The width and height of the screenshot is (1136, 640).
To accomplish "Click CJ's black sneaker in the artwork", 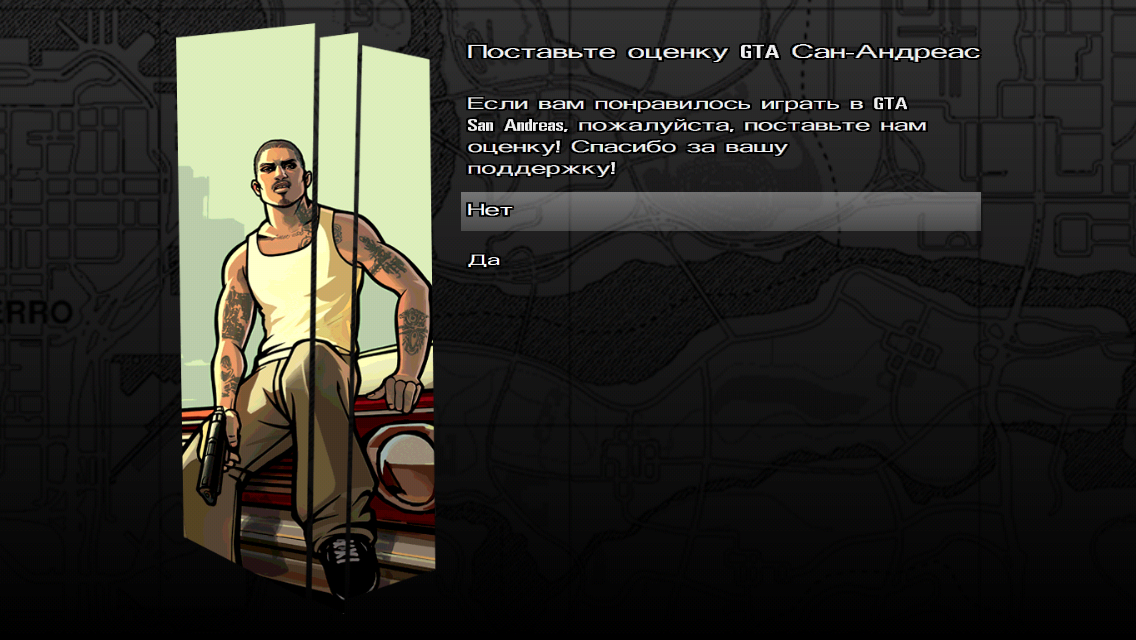I will [348, 564].
